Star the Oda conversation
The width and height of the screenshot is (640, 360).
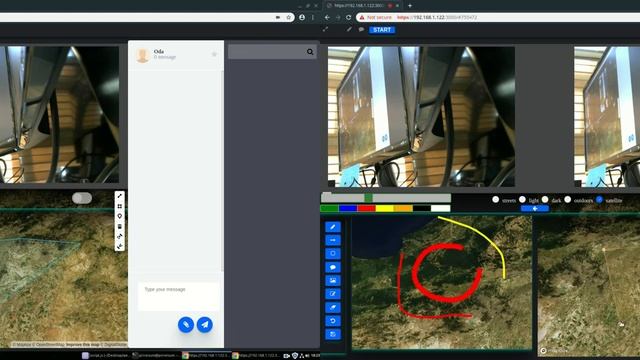coord(214,54)
